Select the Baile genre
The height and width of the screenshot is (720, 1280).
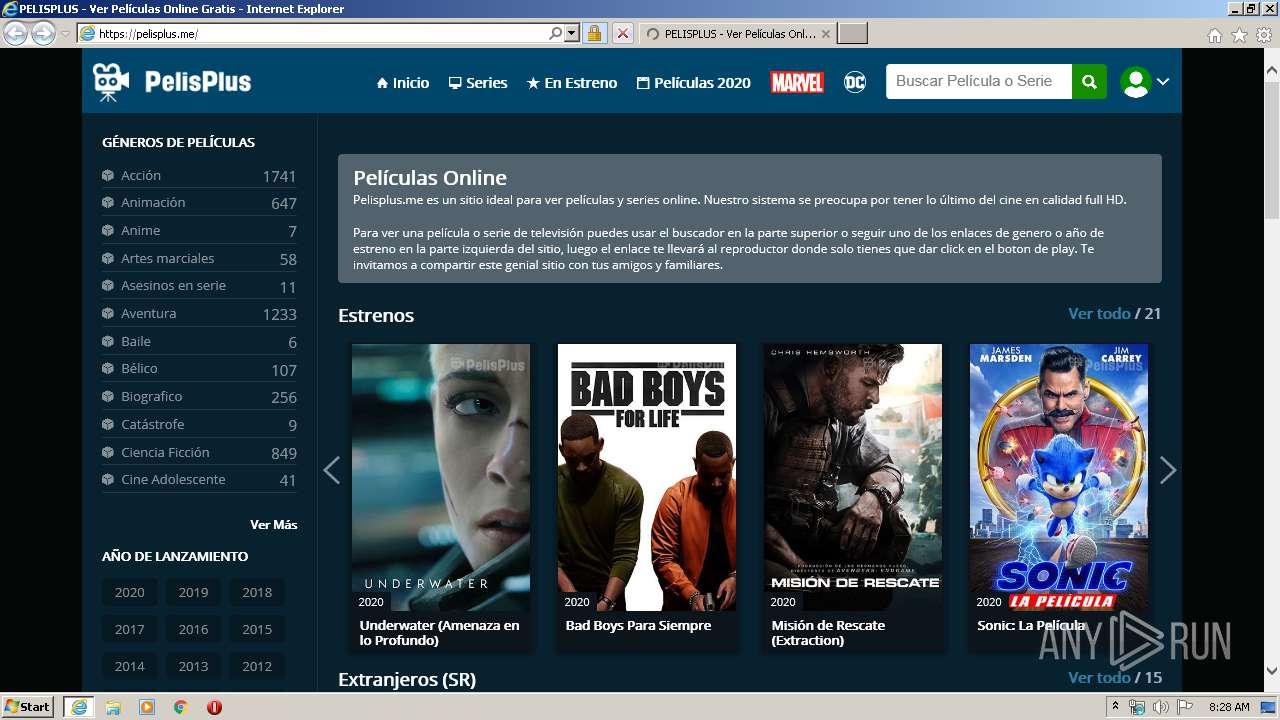coord(199,341)
